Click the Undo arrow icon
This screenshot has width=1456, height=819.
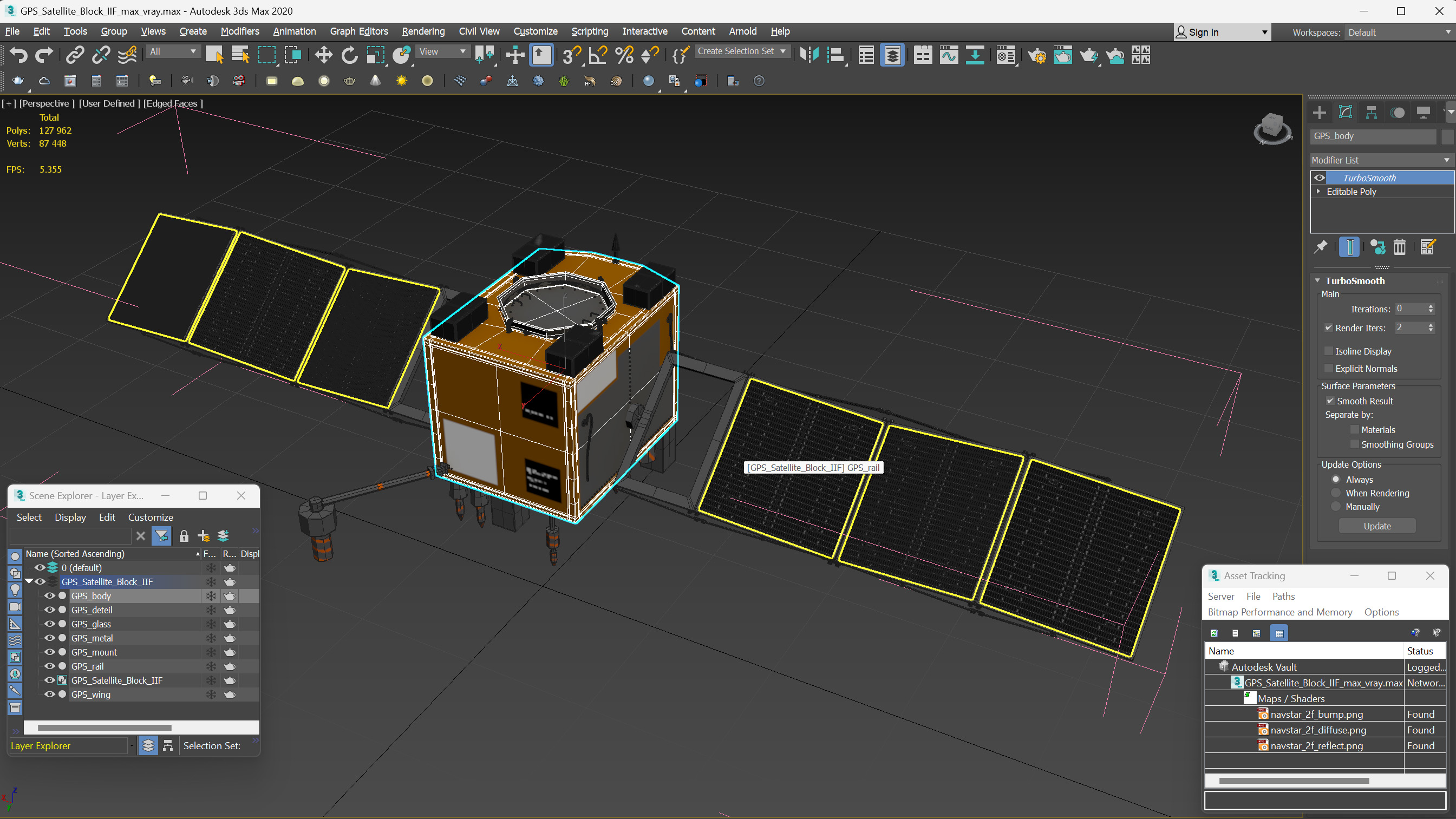pos(18,55)
